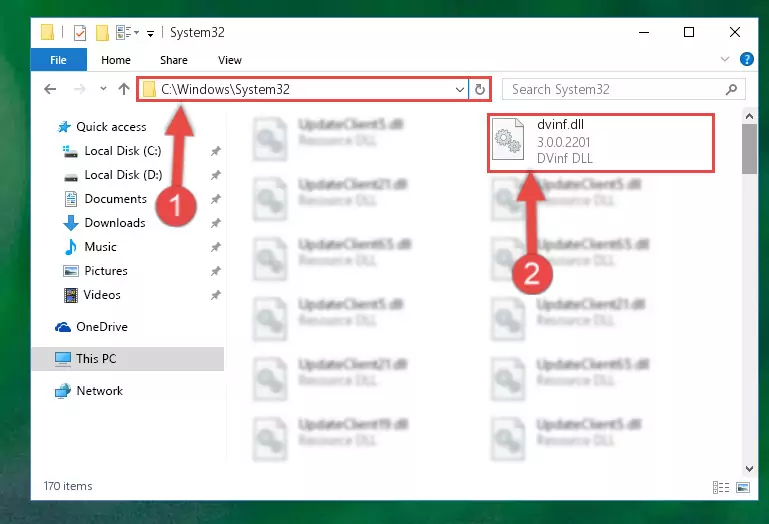Click the dvinf.dll gear file icon
This screenshot has width=769, height=524.
click(x=508, y=139)
